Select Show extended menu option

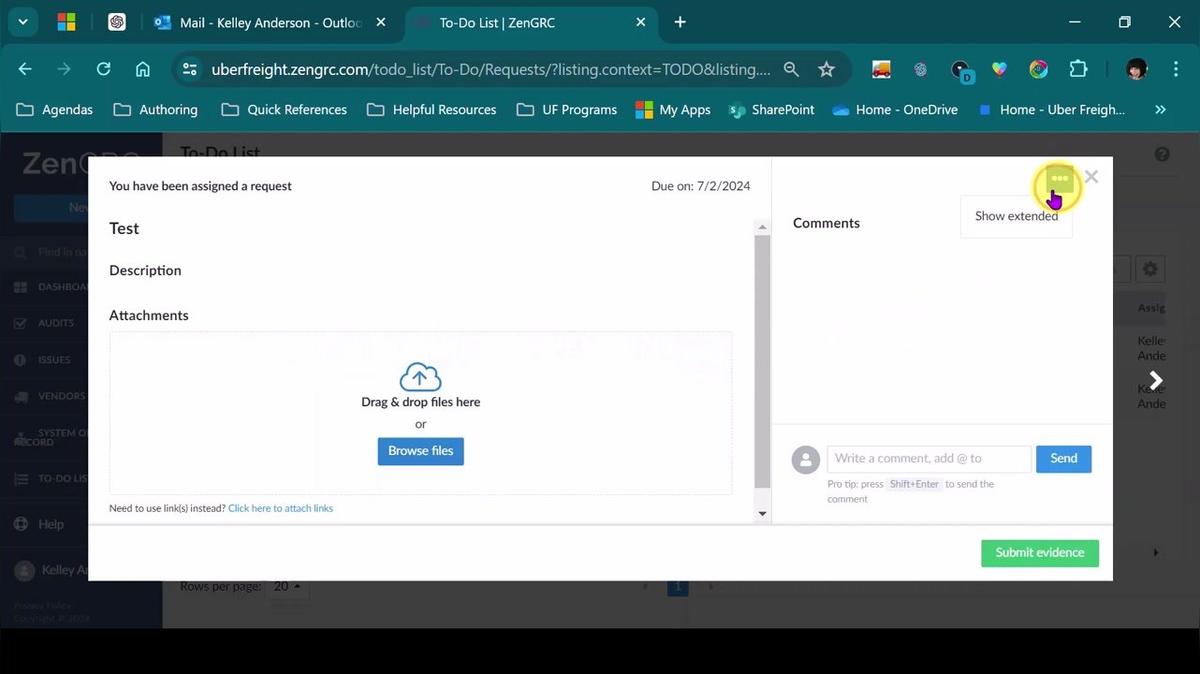point(1016,216)
